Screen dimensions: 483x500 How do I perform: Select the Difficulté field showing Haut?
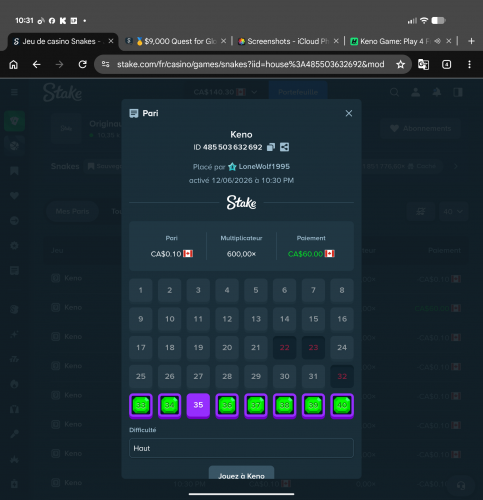pyautogui.click(x=241, y=448)
